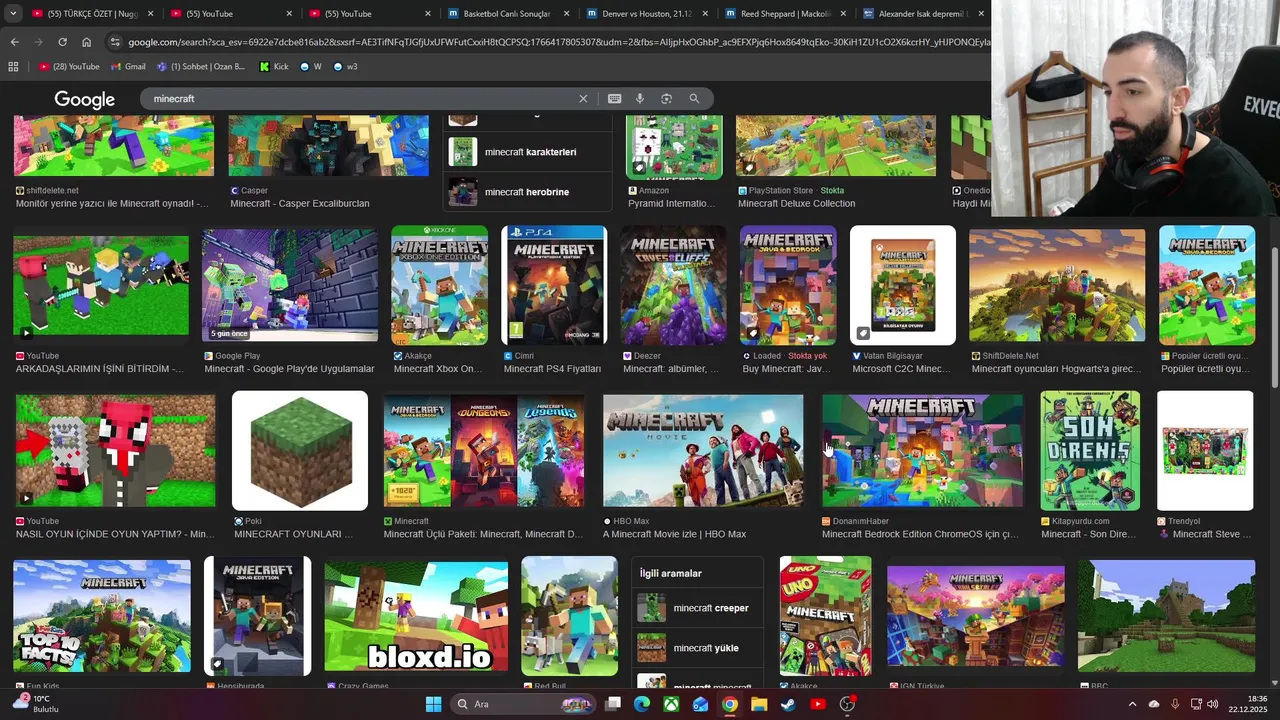This screenshot has width=1280, height=720.
Task: Open OBS Studio from taskbar
Action: click(847, 704)
